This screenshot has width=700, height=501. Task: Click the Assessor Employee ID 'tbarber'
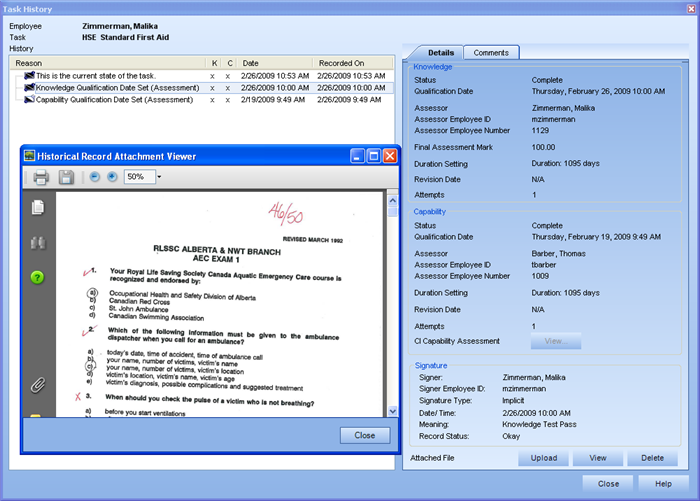coord(544,265)
